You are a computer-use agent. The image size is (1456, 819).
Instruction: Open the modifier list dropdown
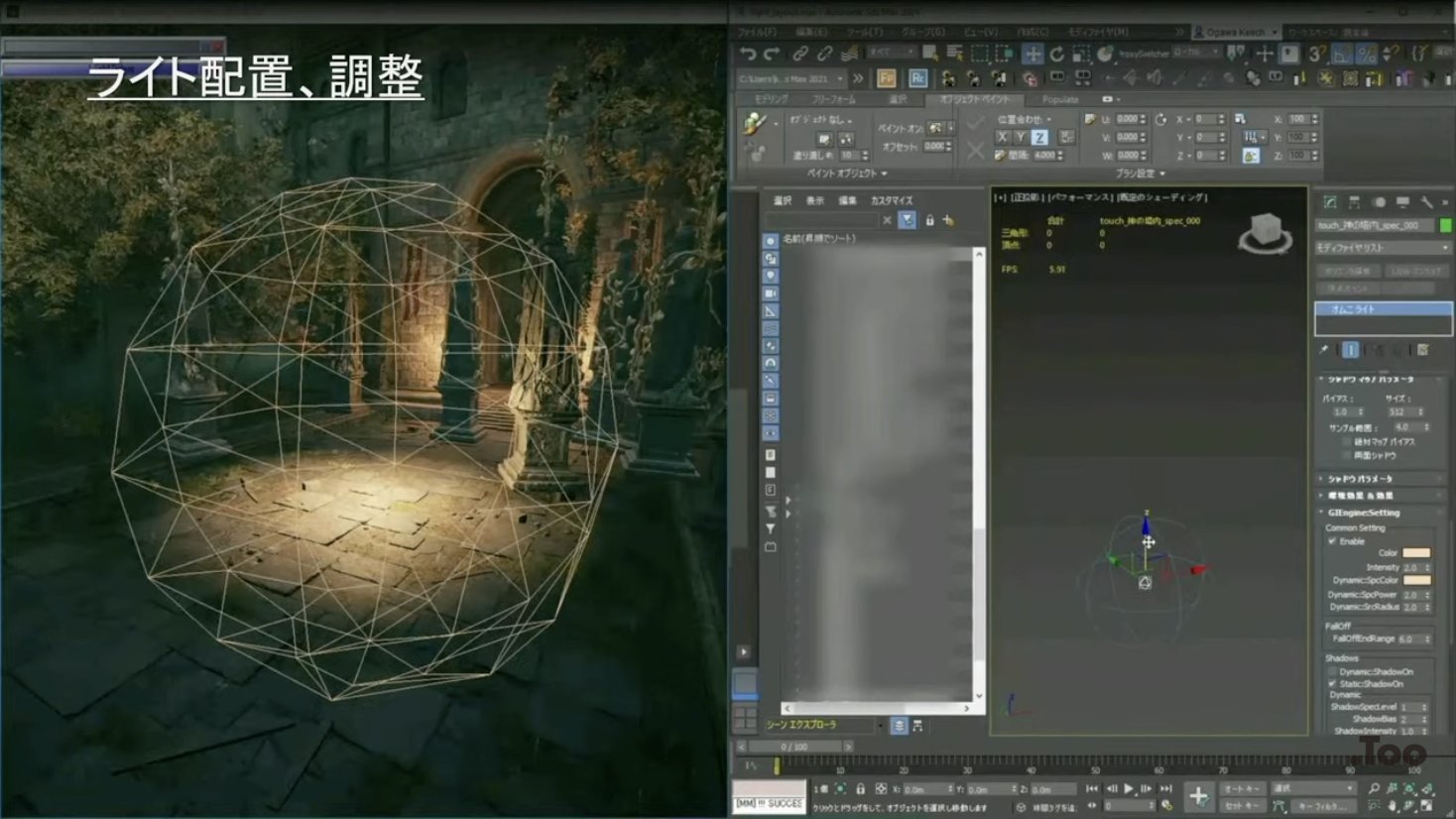(1382, 247)
